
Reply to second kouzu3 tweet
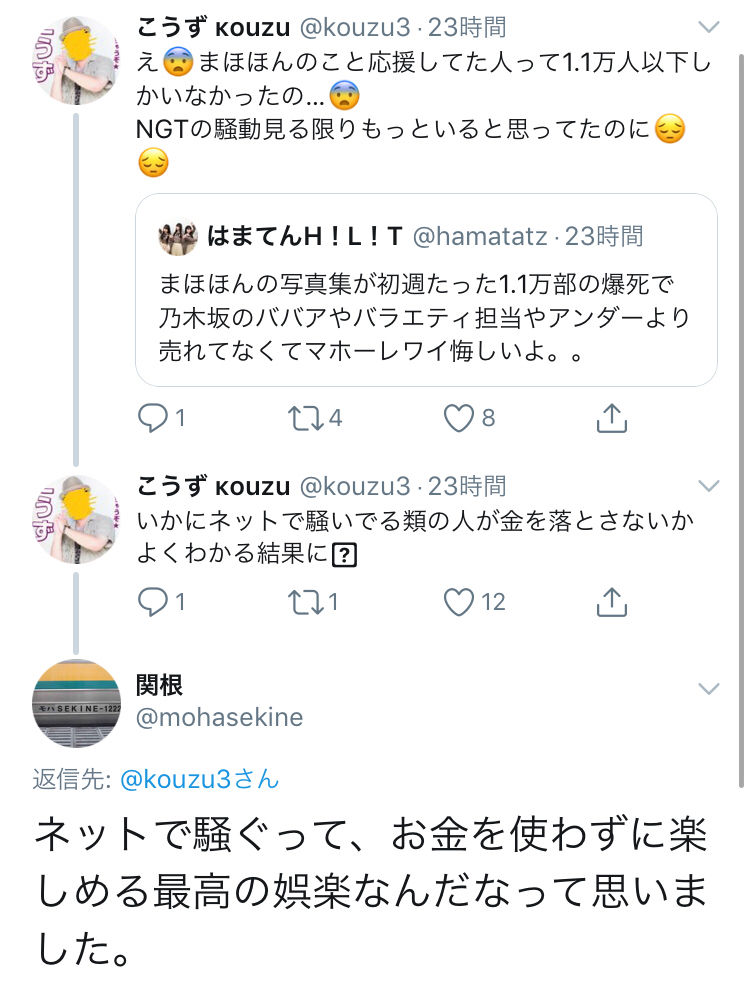tap(153, 601)
